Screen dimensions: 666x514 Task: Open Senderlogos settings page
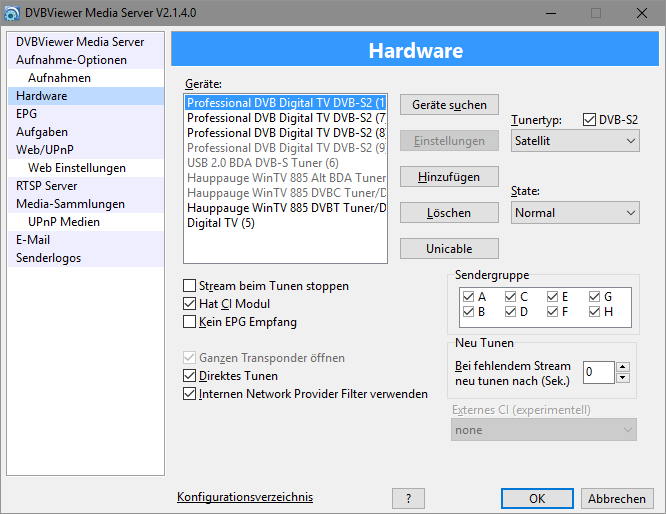point(86,258)
